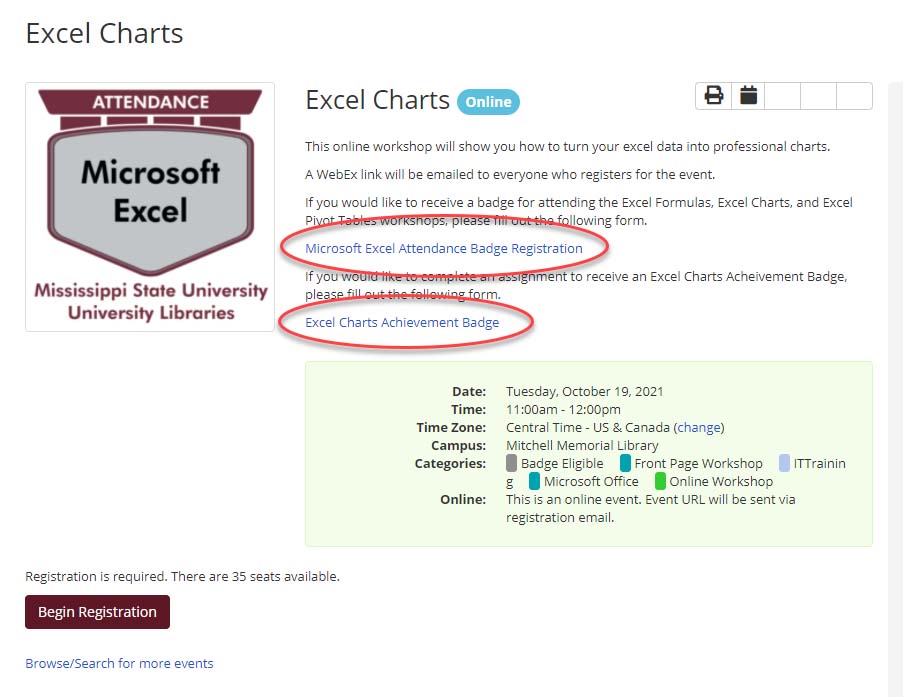The image size is (903, 697).
Task: Click the Excel Charts event title heading
Action: (x=377, y=100)
